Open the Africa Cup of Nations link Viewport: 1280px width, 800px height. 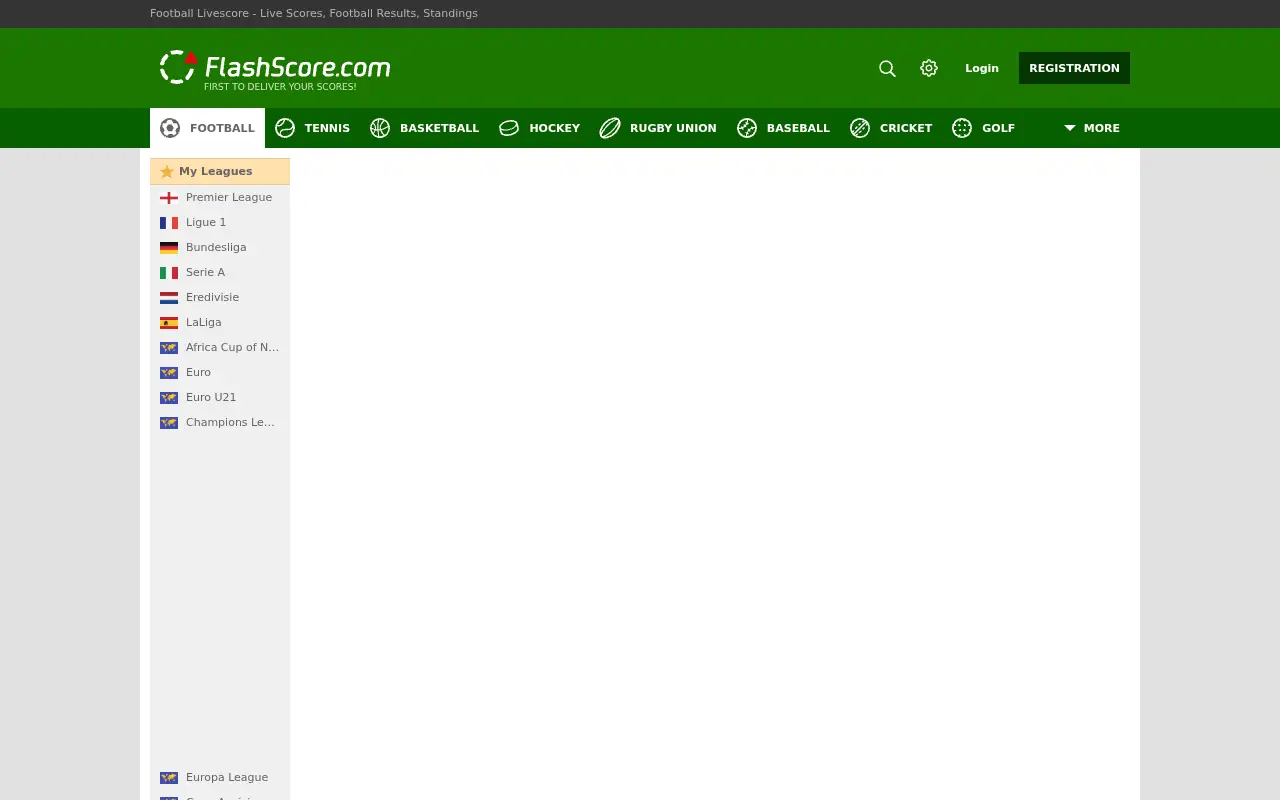[232, 347]
